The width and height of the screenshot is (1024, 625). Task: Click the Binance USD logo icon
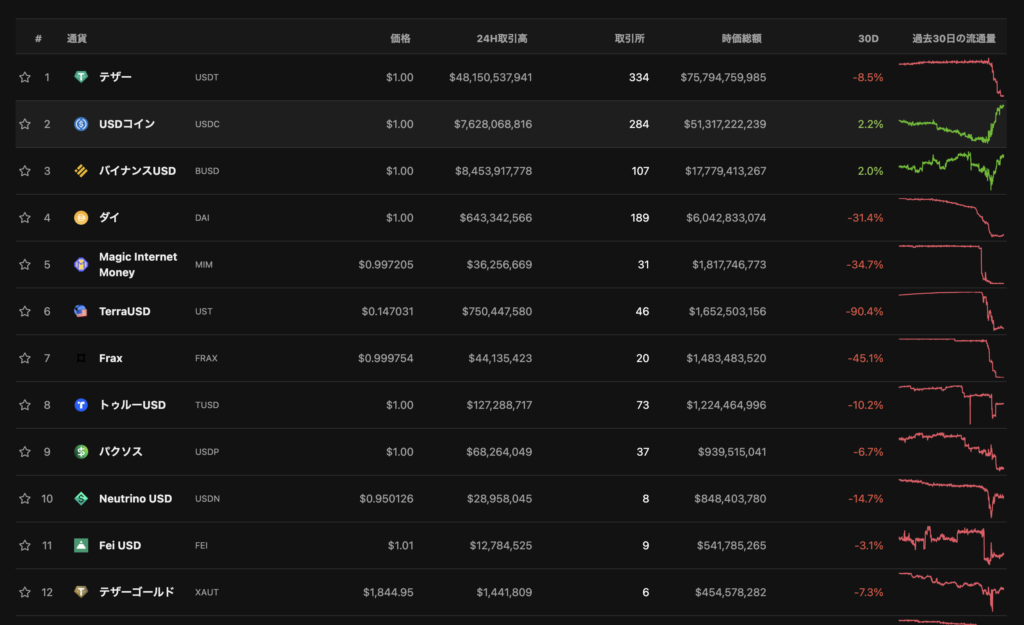(x=81, y=171)
